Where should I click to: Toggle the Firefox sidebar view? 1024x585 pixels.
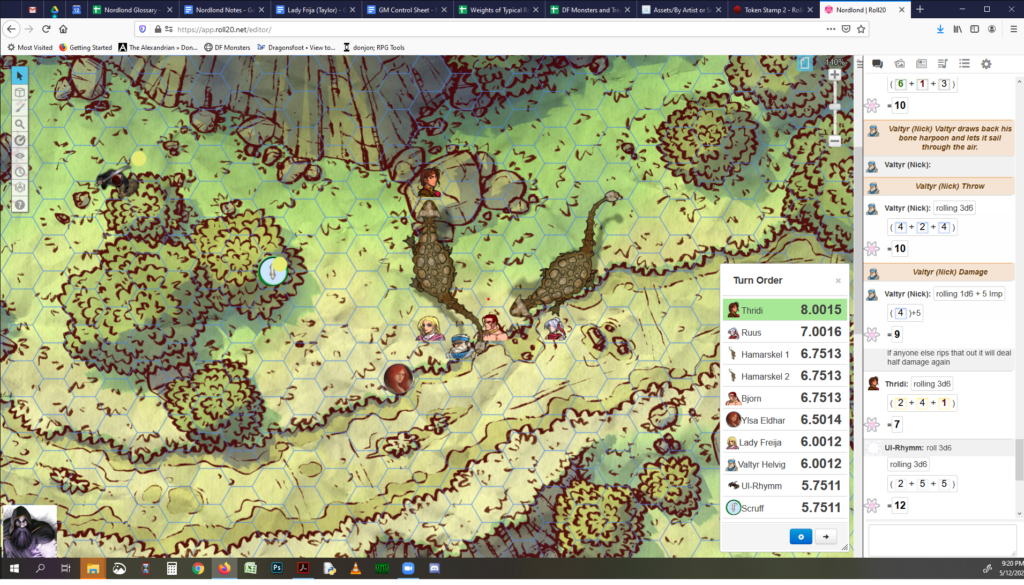point(974,29)
